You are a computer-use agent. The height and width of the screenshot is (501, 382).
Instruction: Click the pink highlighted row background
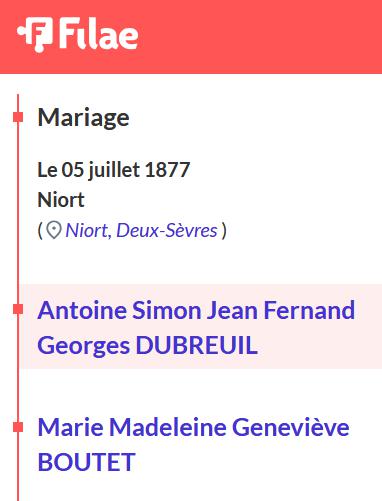point(200,326)
